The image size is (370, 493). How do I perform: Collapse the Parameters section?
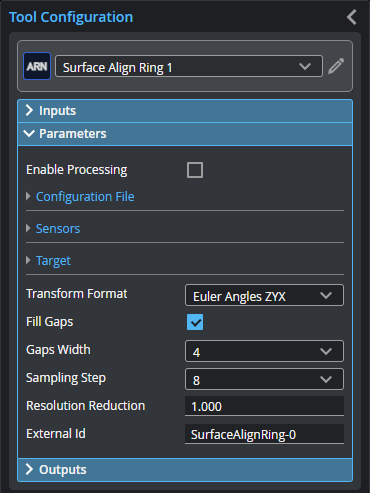185,134
